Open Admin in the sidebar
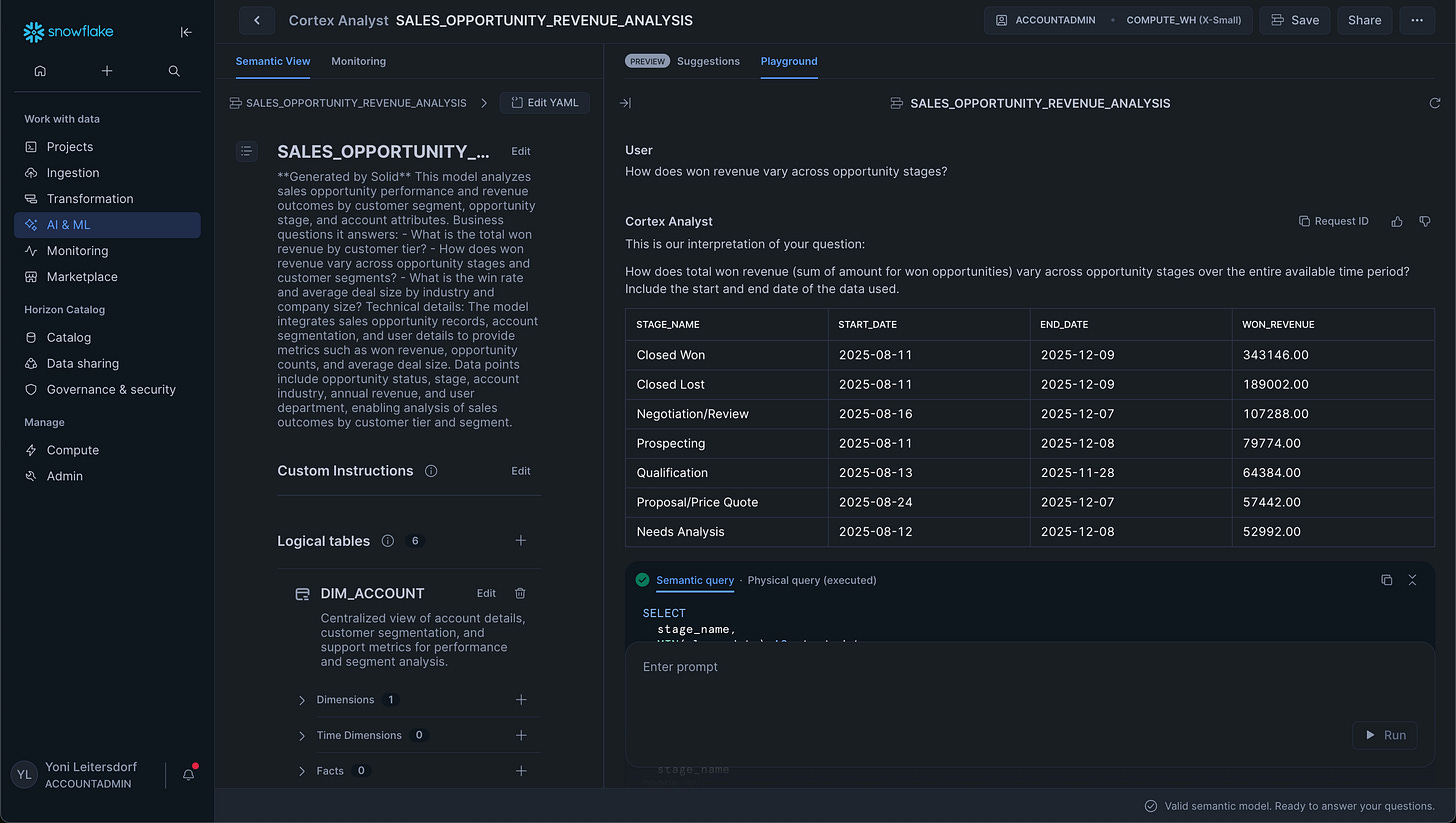 point(107,477)
